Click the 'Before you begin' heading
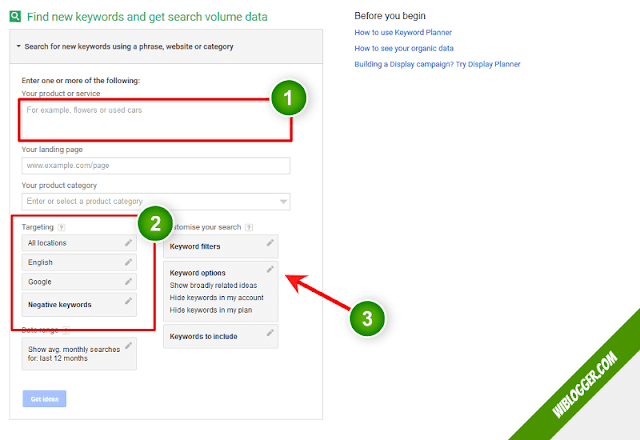640x440 pixels. [390, 16]
